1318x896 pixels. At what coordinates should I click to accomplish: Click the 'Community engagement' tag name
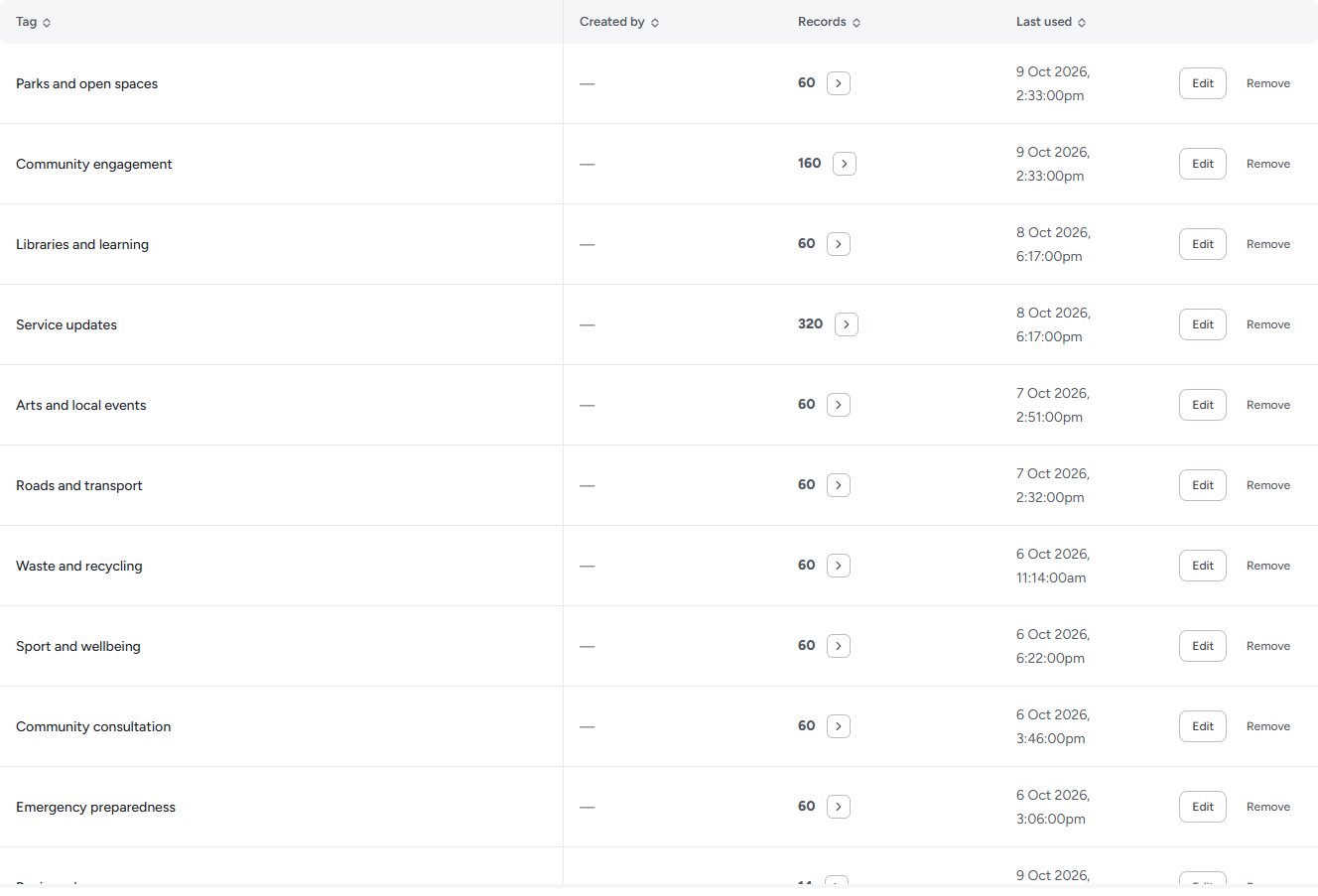(x=94, y=164)
